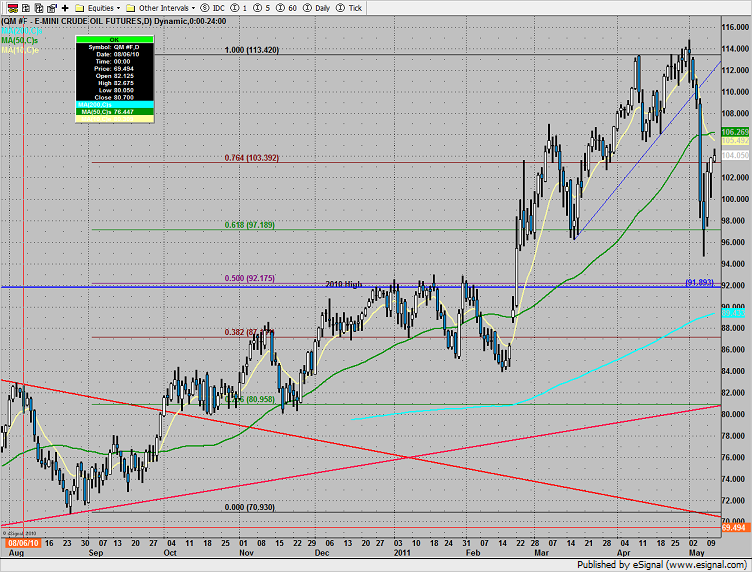Click the Fibonacci label 0.500 (92.175)

pos(250,278)
